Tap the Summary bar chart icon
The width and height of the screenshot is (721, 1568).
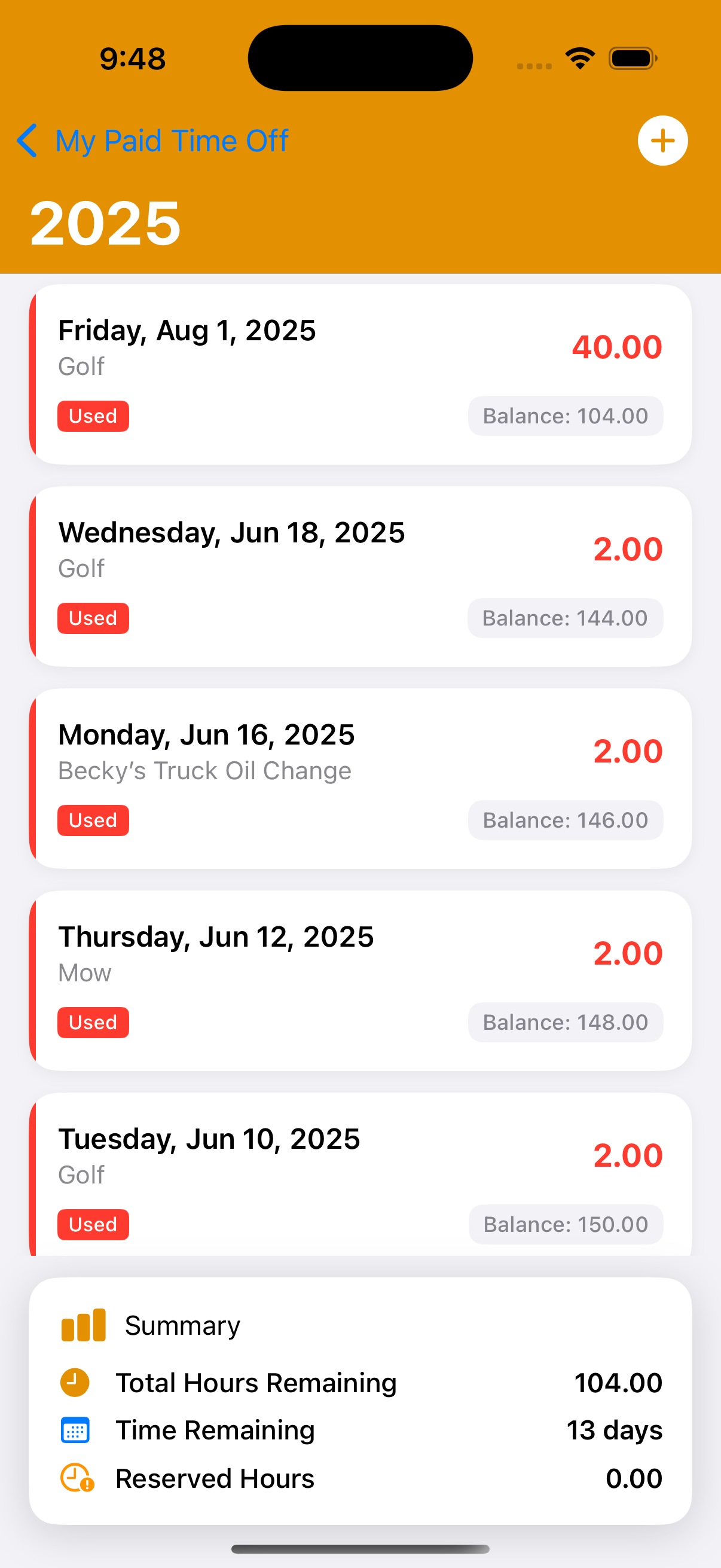(83, 1325)
